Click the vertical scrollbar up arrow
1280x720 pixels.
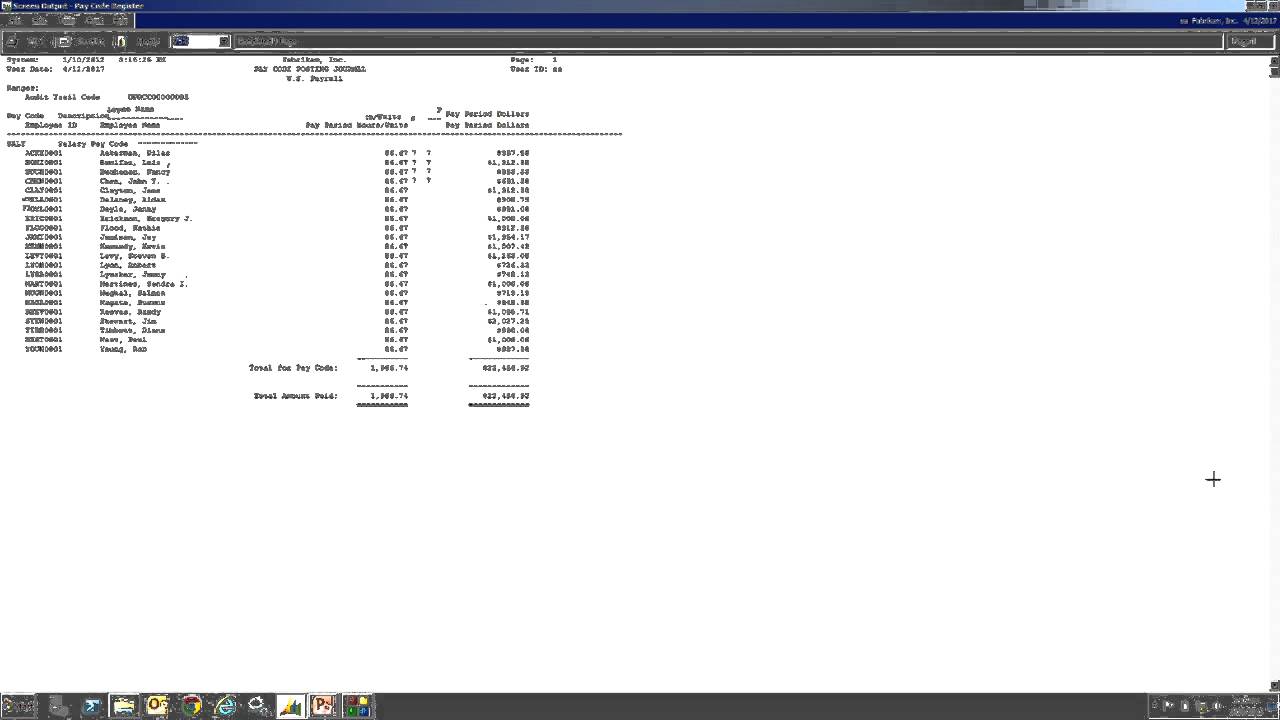1274,62
